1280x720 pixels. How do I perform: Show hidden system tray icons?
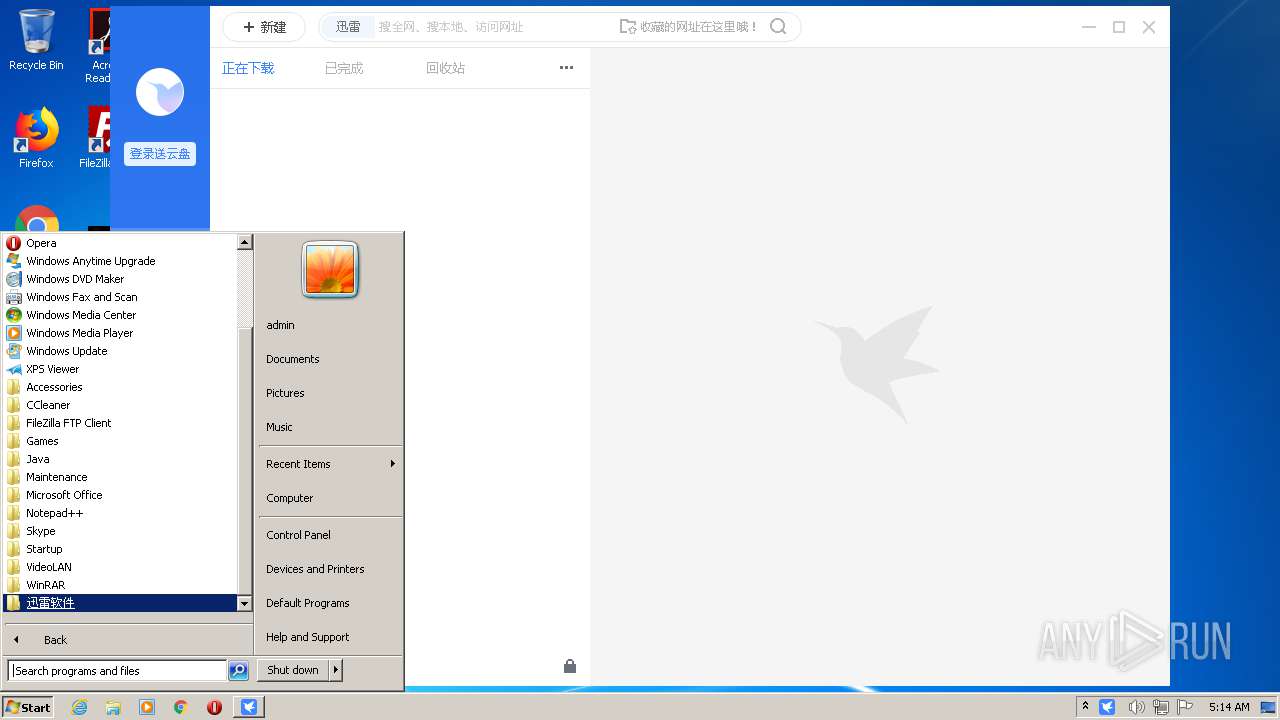[x=1085, y=707]
